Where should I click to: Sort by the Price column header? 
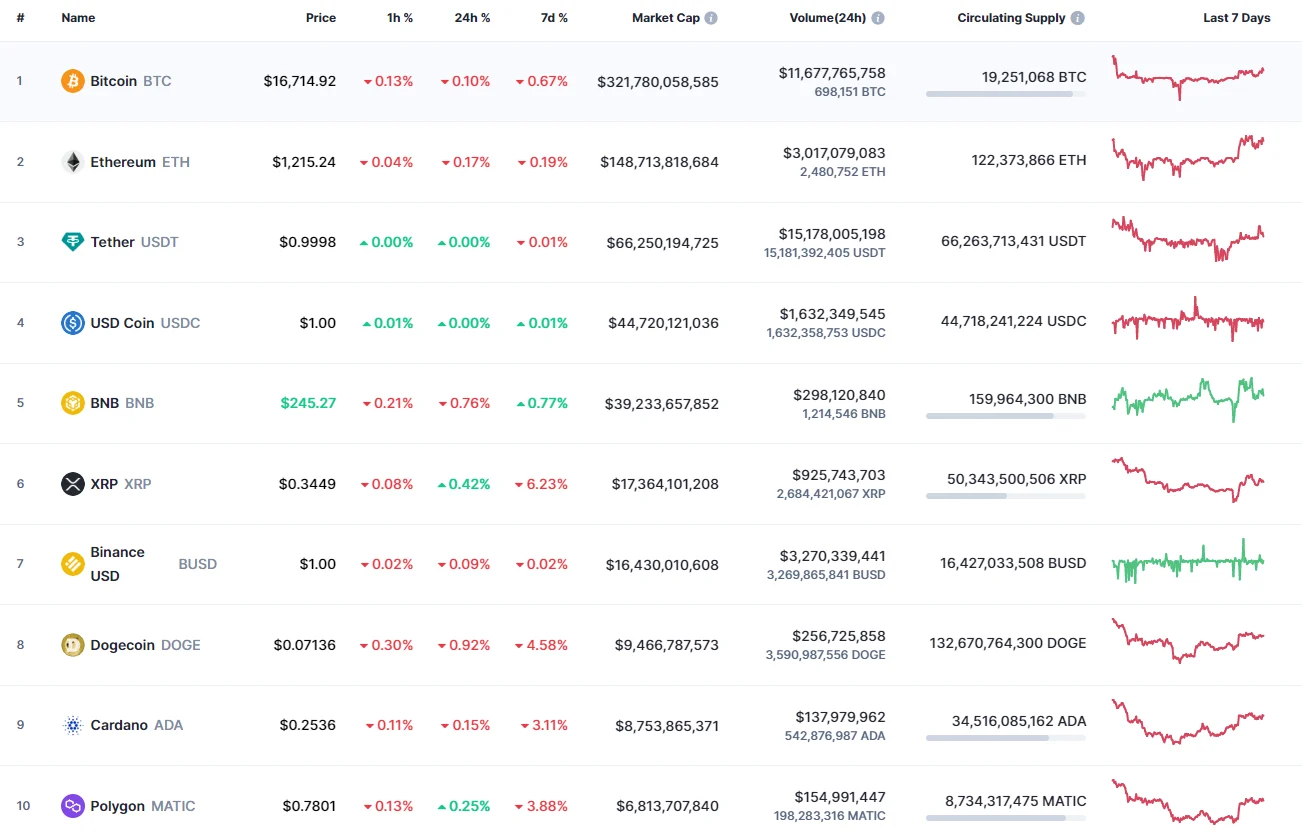pyautogui.click(x=321, y=17)
